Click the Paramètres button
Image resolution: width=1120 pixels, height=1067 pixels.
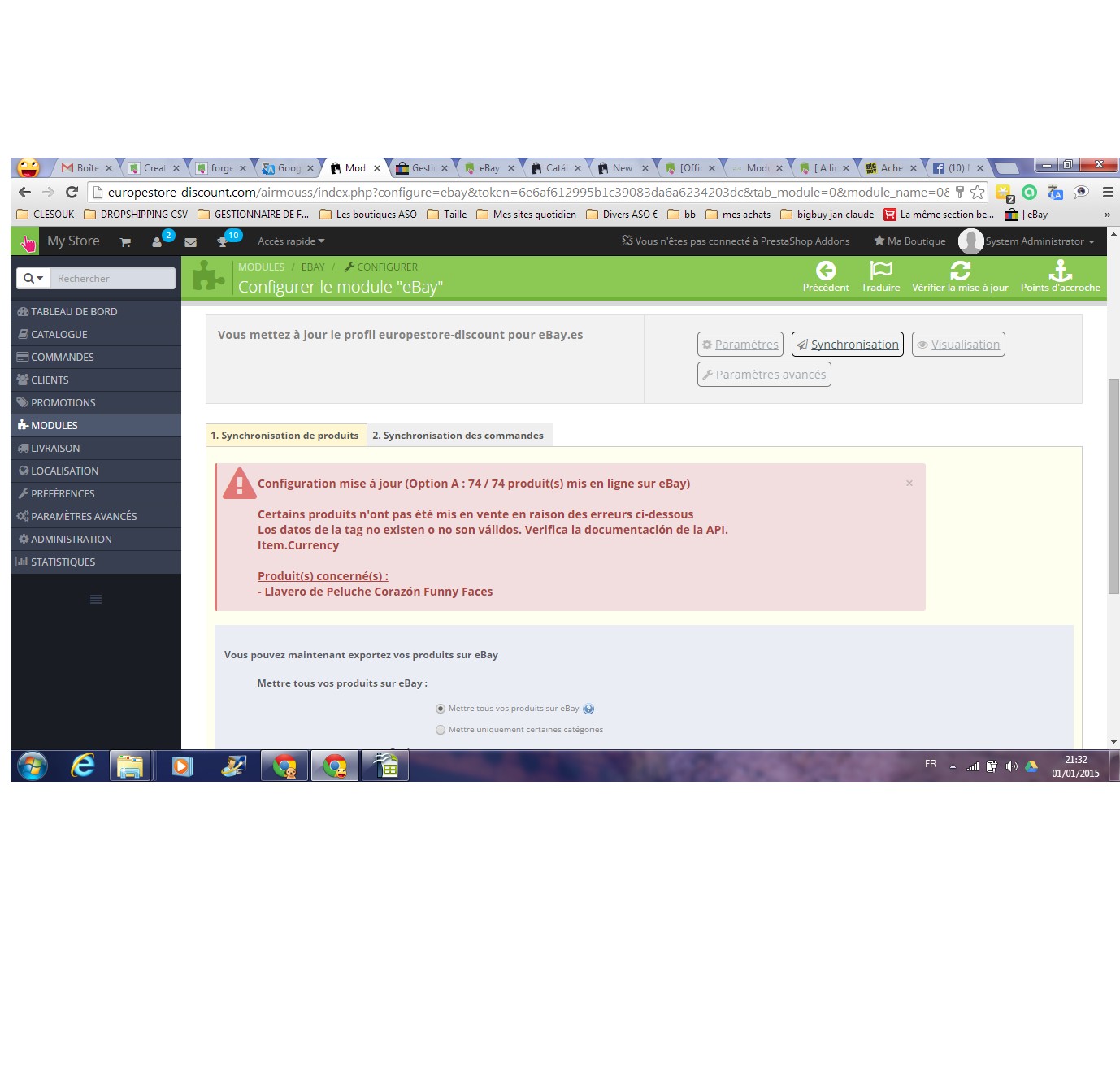point(740,345)
